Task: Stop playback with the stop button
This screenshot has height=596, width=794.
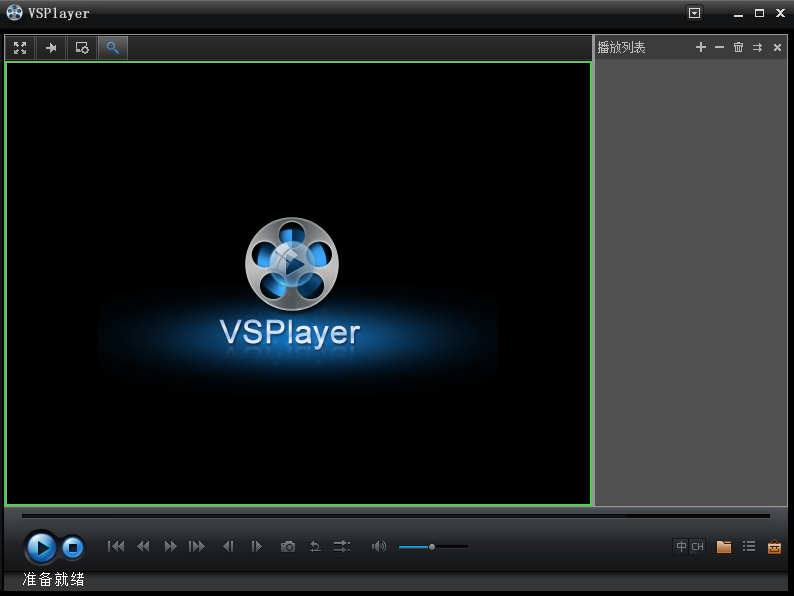Action: pos(73,547)
